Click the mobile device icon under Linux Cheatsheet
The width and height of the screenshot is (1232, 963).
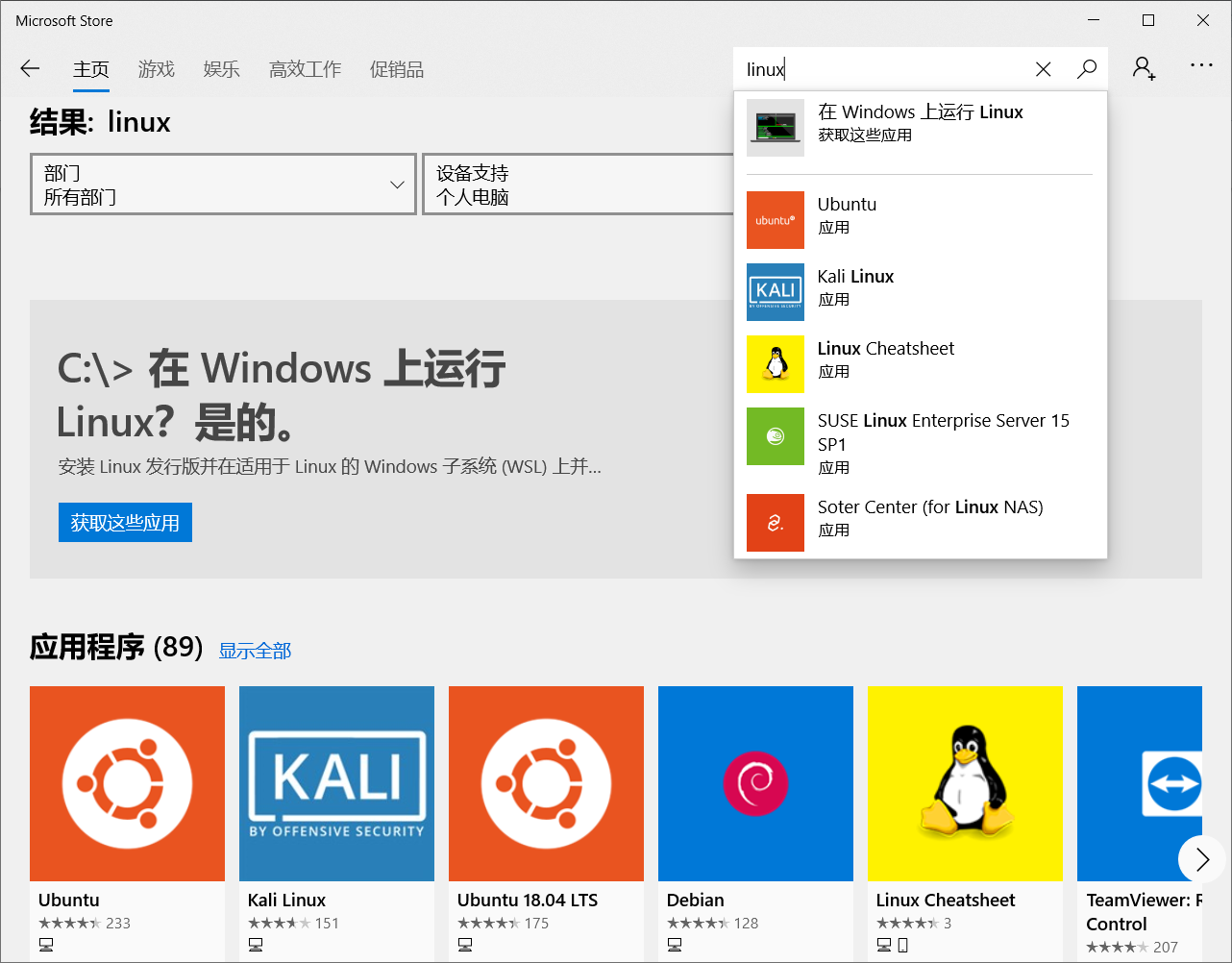point(902,946)
